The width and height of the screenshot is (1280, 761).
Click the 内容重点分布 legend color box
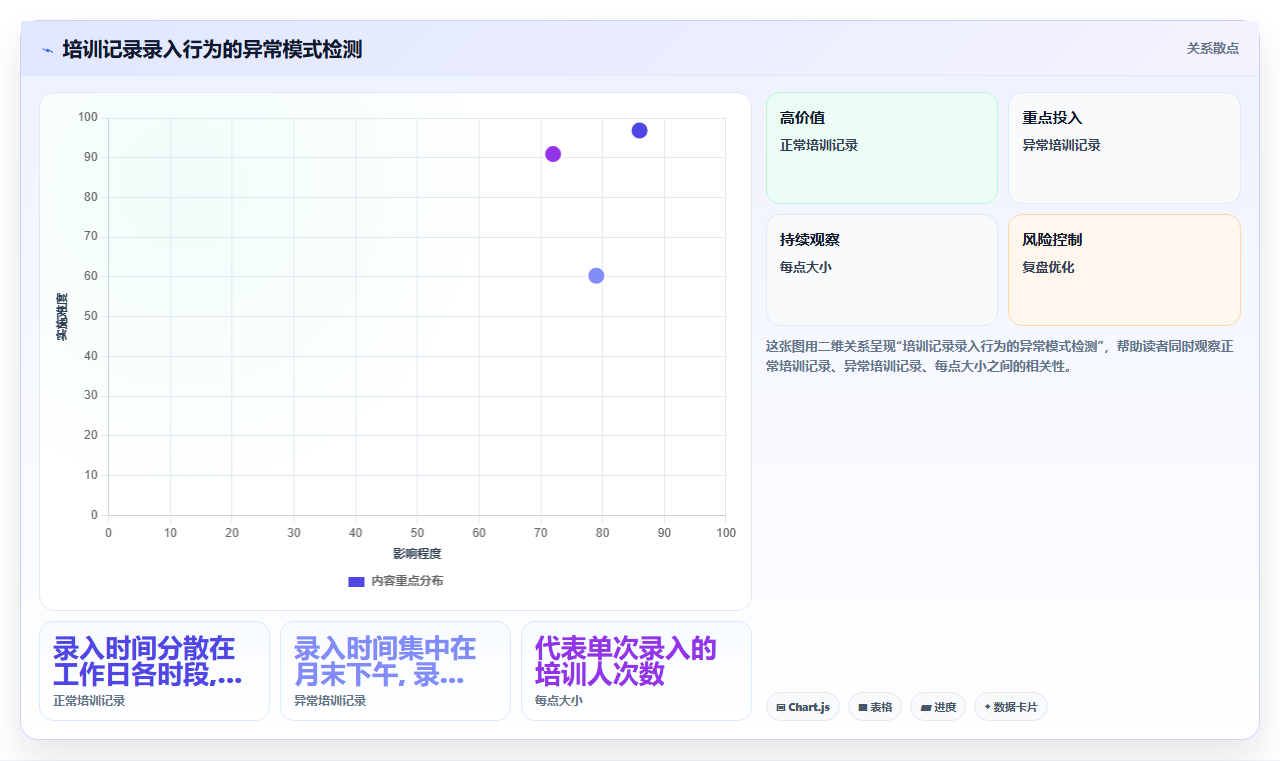pos(356,581)
